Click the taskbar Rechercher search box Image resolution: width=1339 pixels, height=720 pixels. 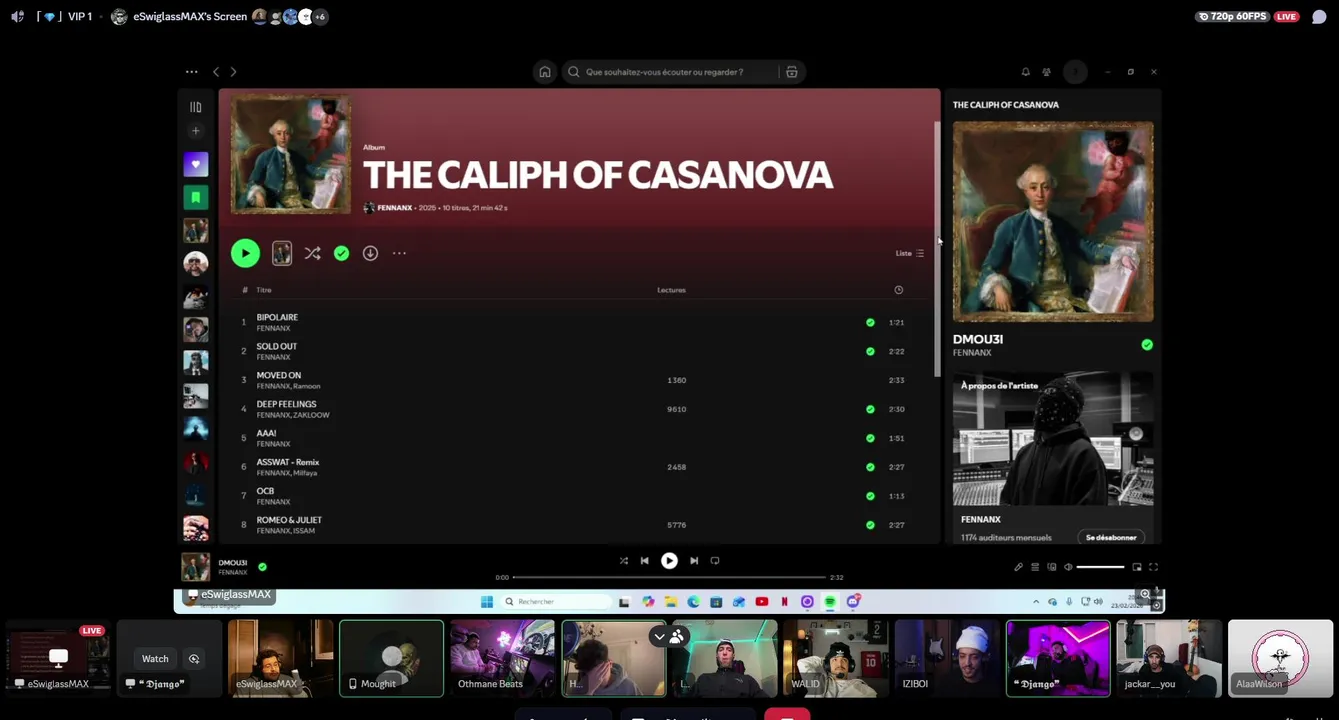point(556,602)
